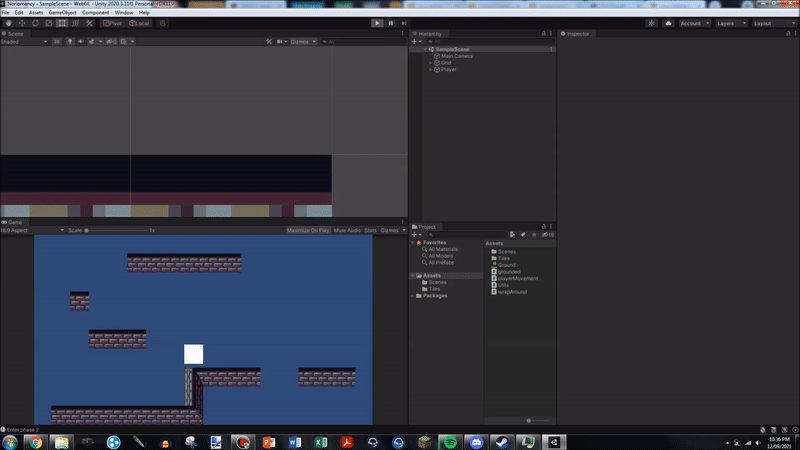This screenshot has height=450, width=800.
Task: Open the Chrome icon in the taskbar
Action: coord(35,441)
